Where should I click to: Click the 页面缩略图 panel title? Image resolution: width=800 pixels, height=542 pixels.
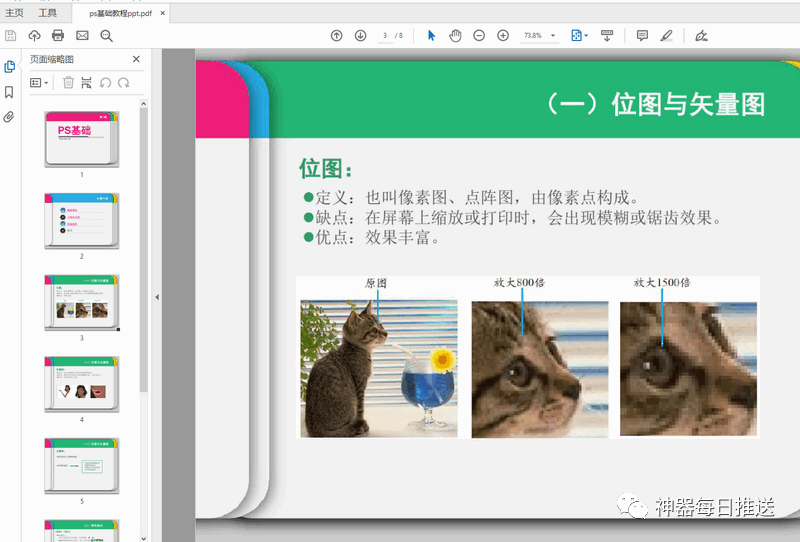pyautogui.click(x=52, y=59)
